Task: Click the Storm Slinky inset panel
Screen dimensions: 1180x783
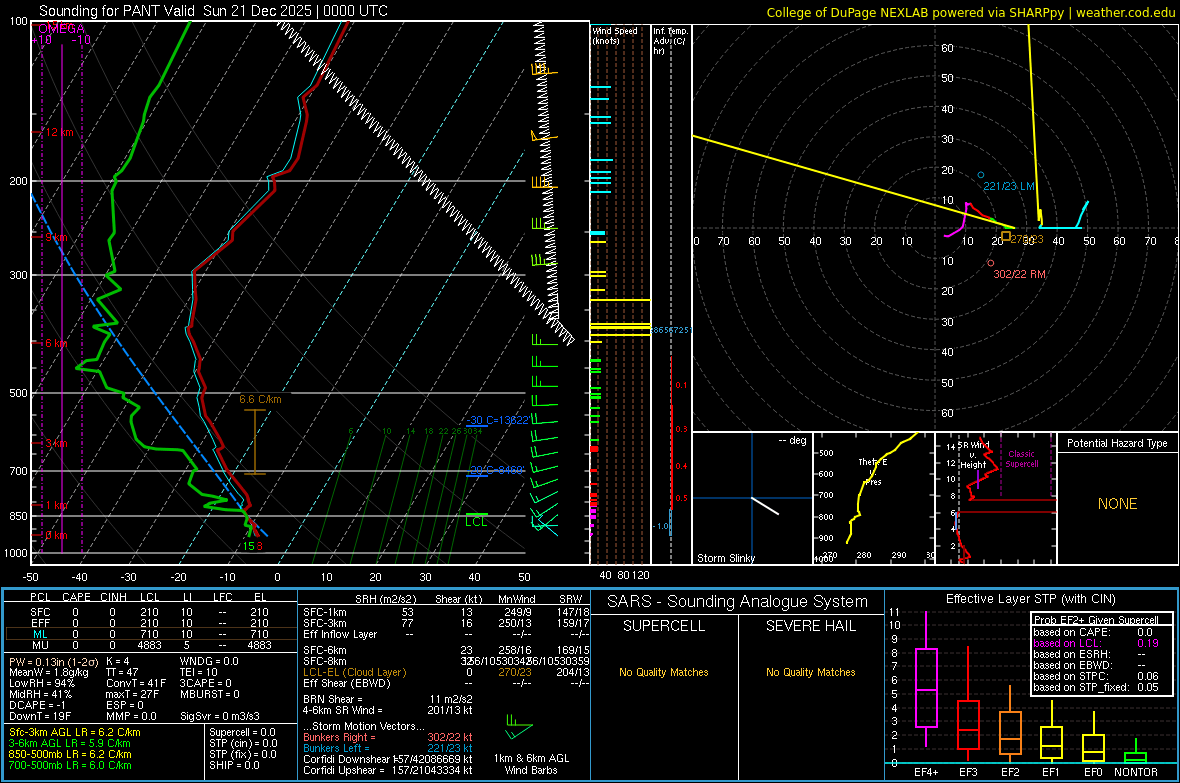Action: pos(752,498)
